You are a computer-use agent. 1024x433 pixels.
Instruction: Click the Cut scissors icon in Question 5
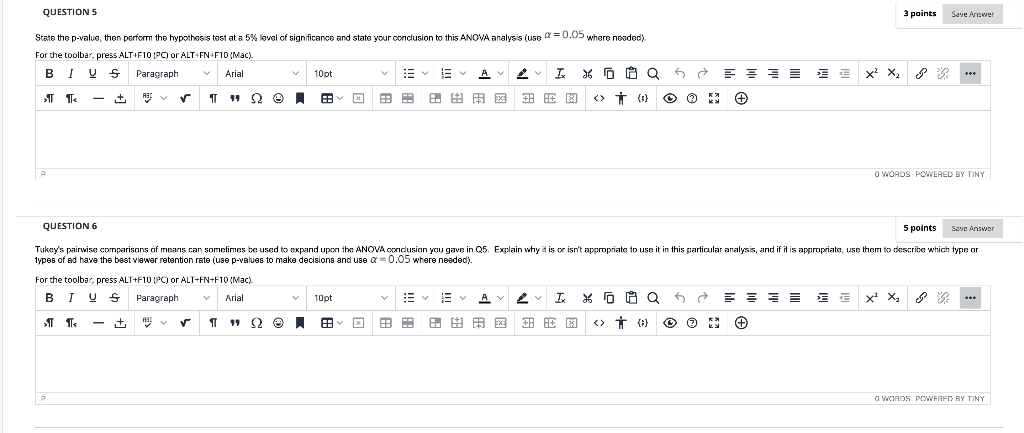click(588, 74)
